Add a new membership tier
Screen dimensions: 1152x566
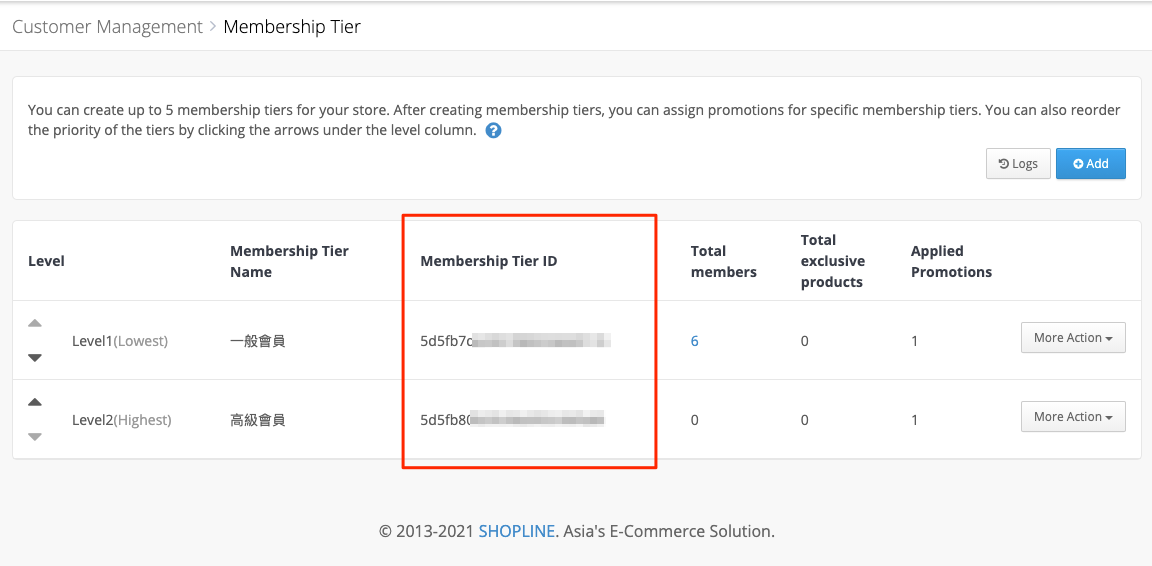1090,164
